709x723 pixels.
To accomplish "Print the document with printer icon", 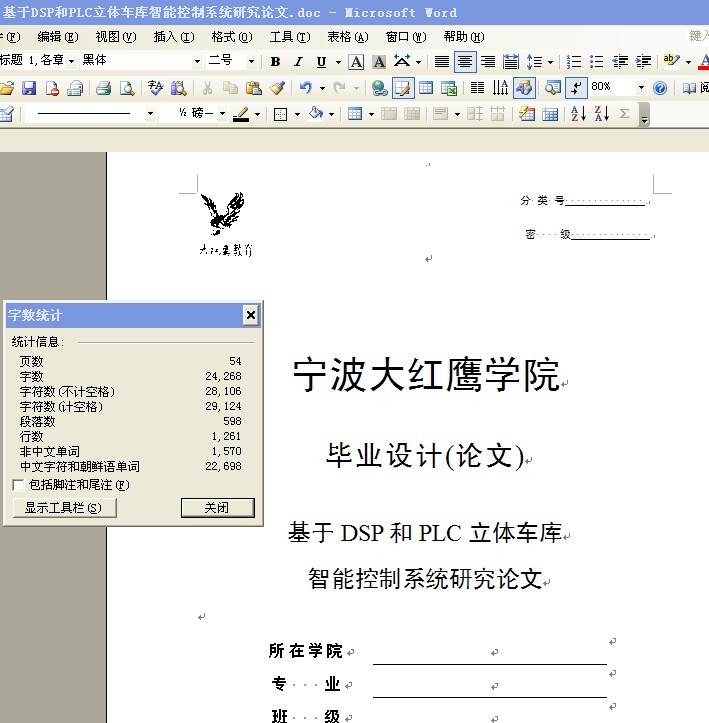I will (103, 88).
